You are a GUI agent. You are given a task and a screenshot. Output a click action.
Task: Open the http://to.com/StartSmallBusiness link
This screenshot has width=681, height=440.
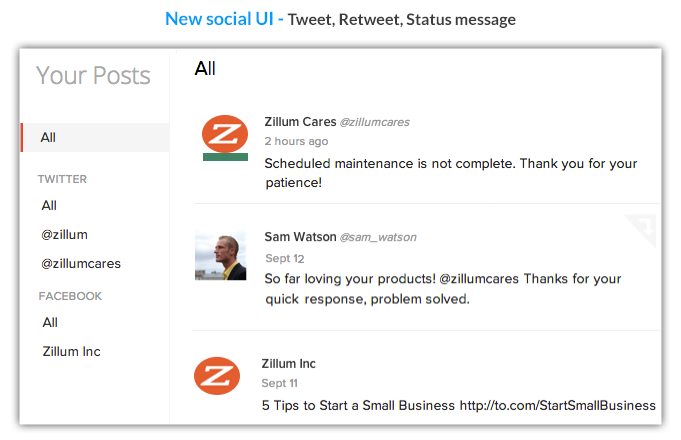558,405
